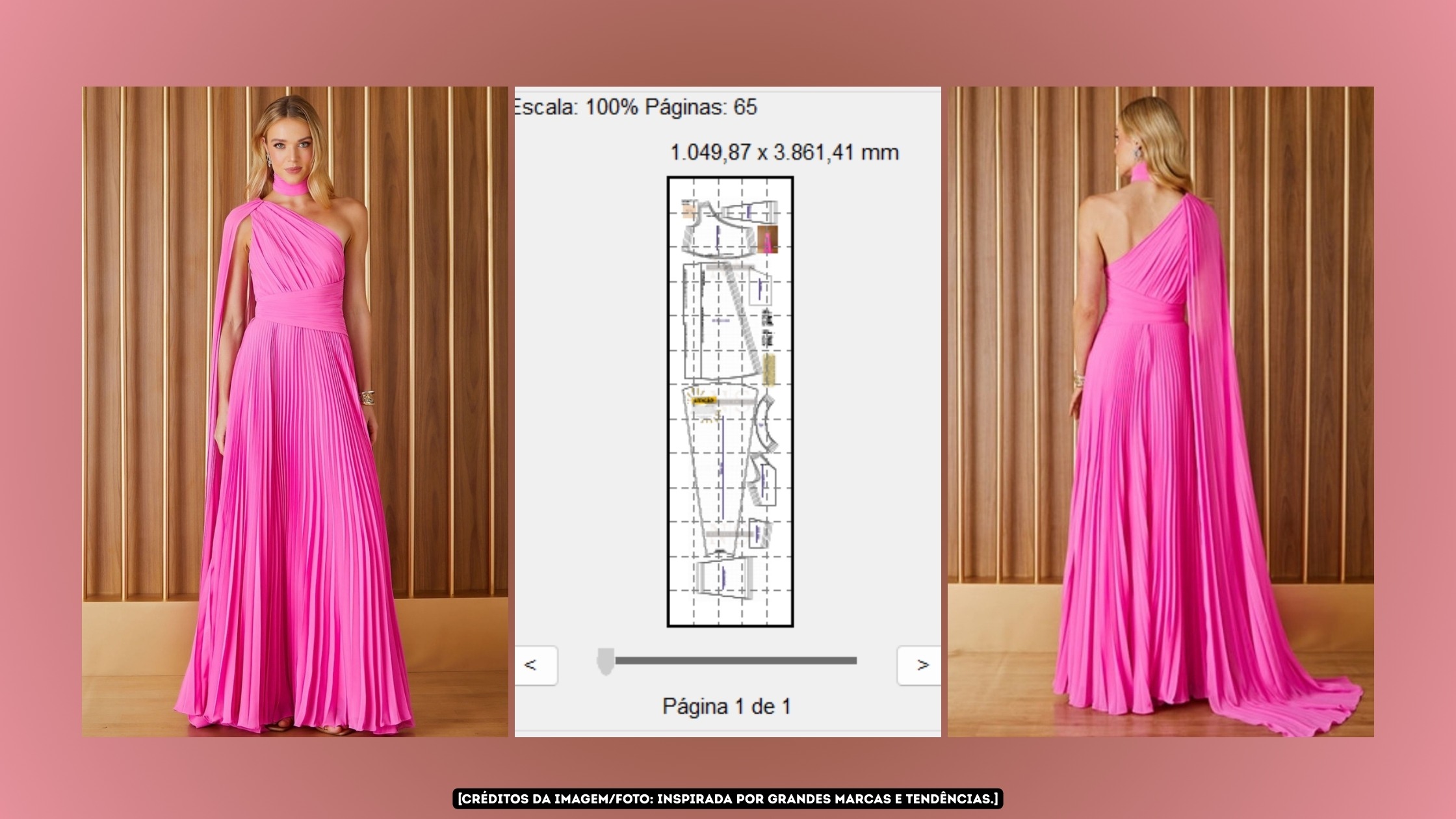The width and height of the screenshot is (1456, 819).
Task: Click the bodice pattern piece at the top
Action: point(712,230)
